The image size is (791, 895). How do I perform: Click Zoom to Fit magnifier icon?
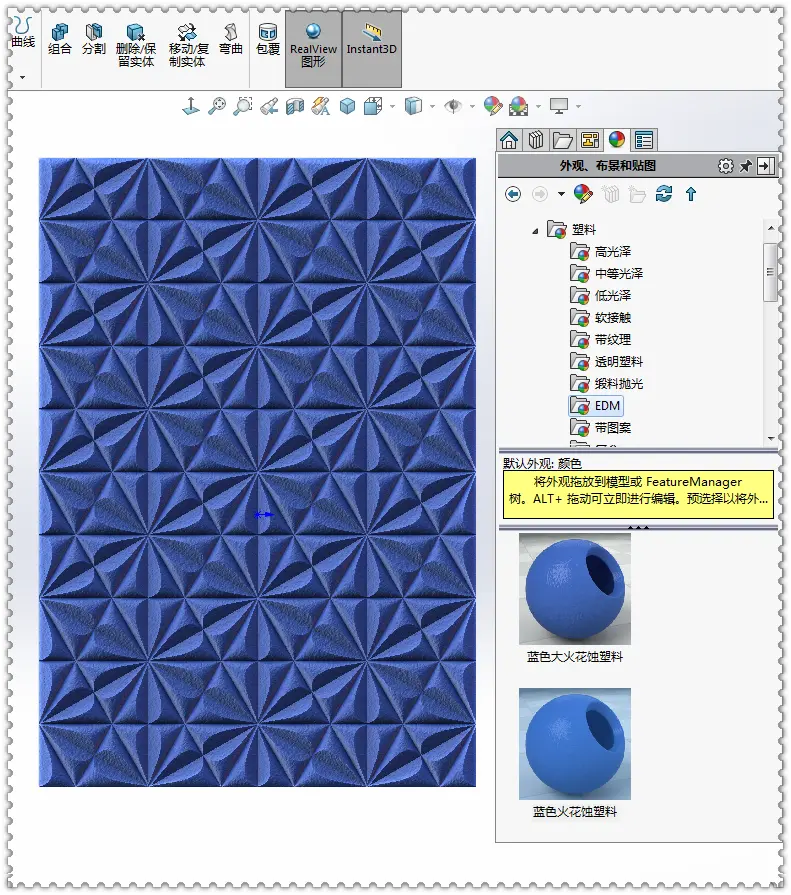click(217, 106)
